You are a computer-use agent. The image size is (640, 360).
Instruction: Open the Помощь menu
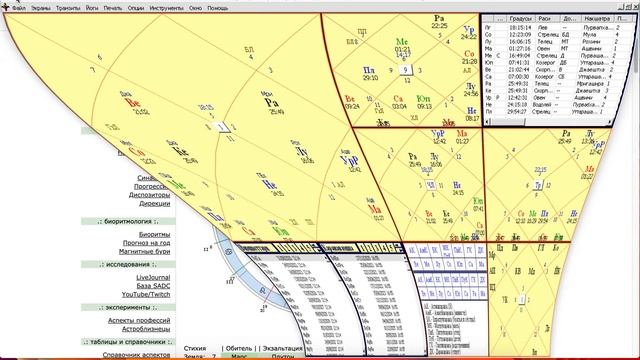pos(218,8)
